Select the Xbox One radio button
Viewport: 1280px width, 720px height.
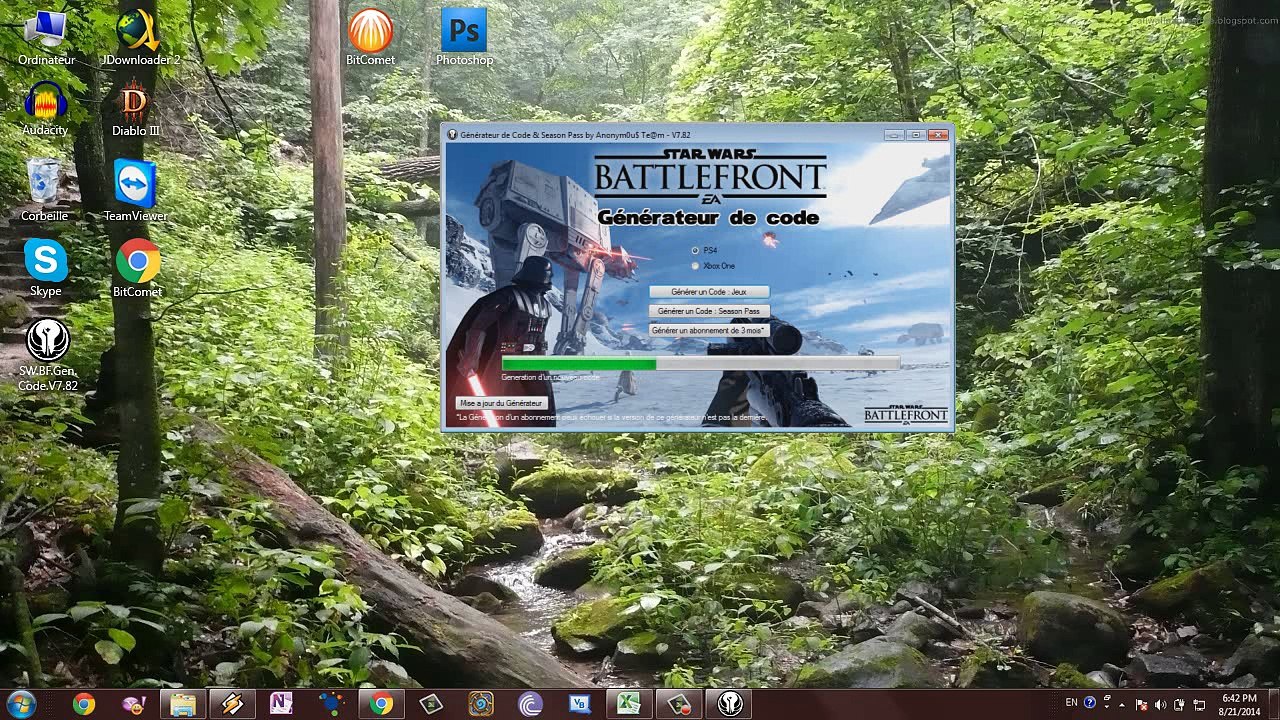695,266
